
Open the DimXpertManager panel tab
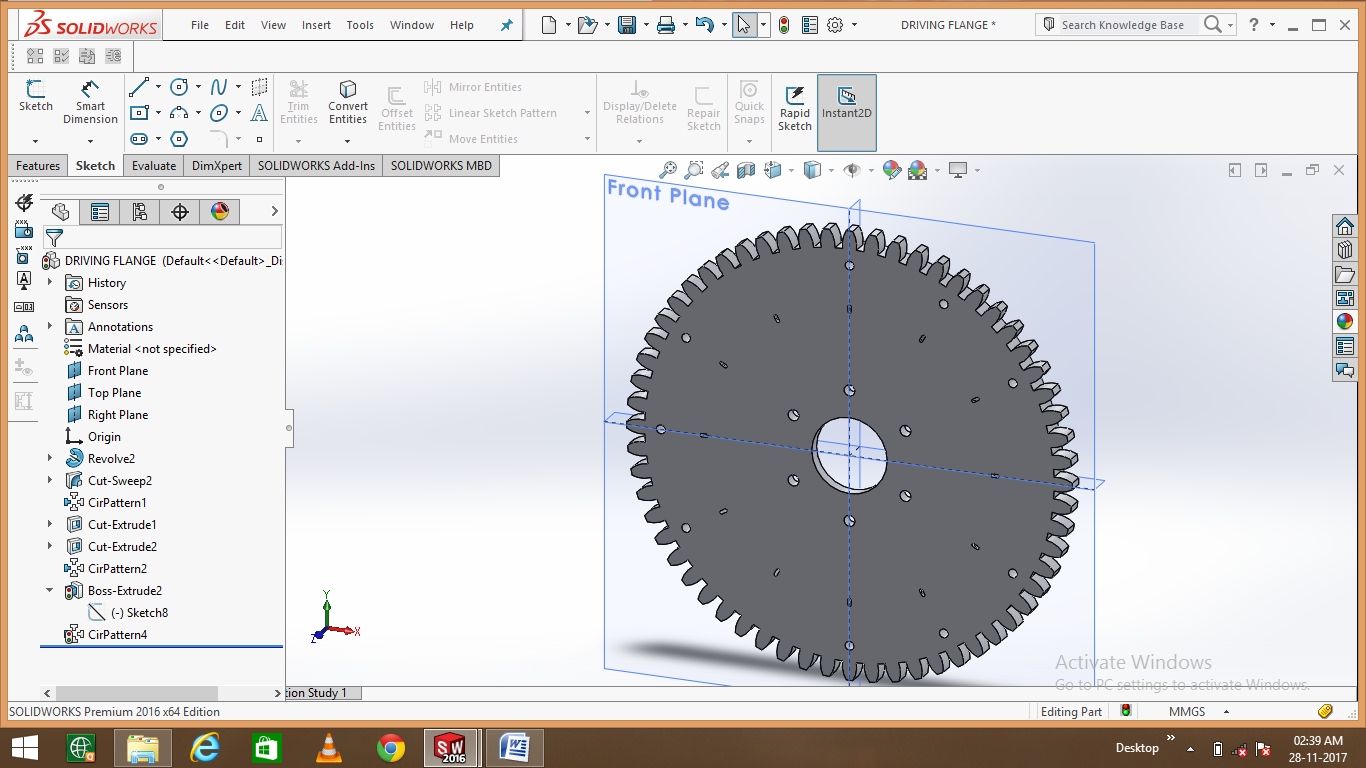click(x=180, y=211)
